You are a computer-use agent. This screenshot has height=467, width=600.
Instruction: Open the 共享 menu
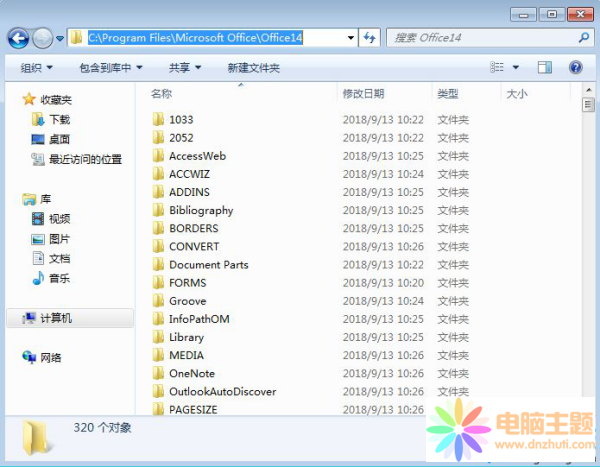click(185, 68)
